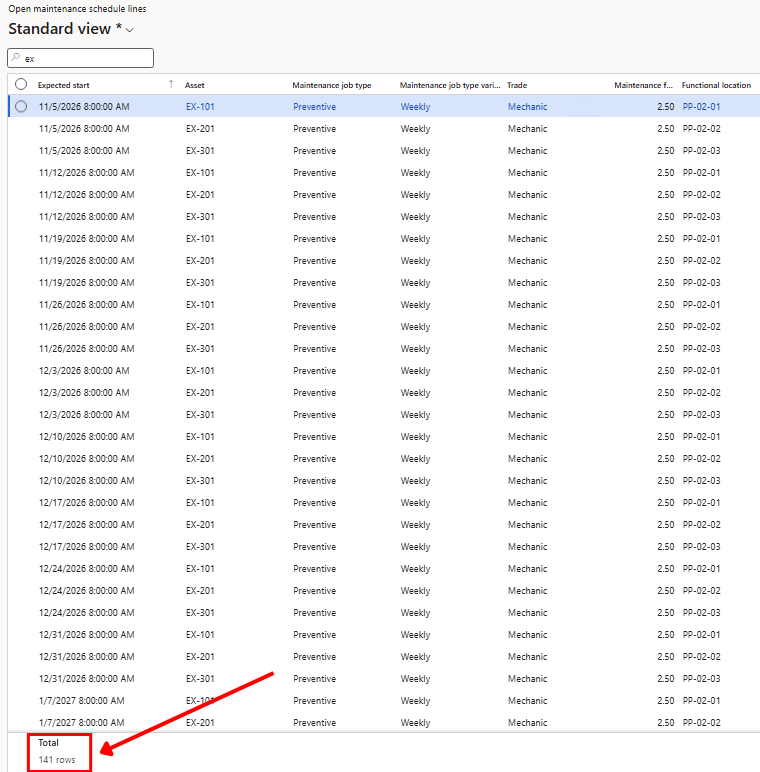Sort by the Expected start column header
This screenshot has height=772, width=760.
point(63,85)
